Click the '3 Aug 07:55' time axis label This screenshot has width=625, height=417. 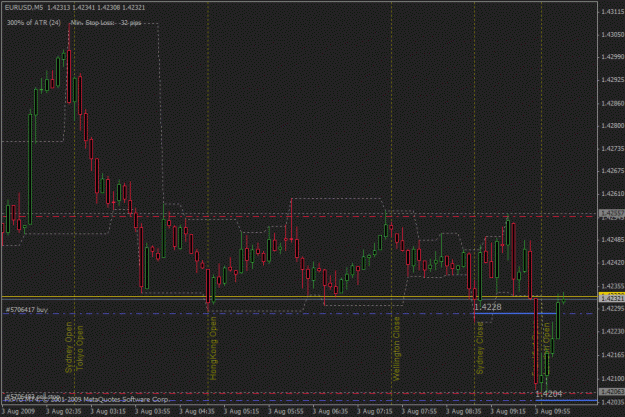[419, 411]
